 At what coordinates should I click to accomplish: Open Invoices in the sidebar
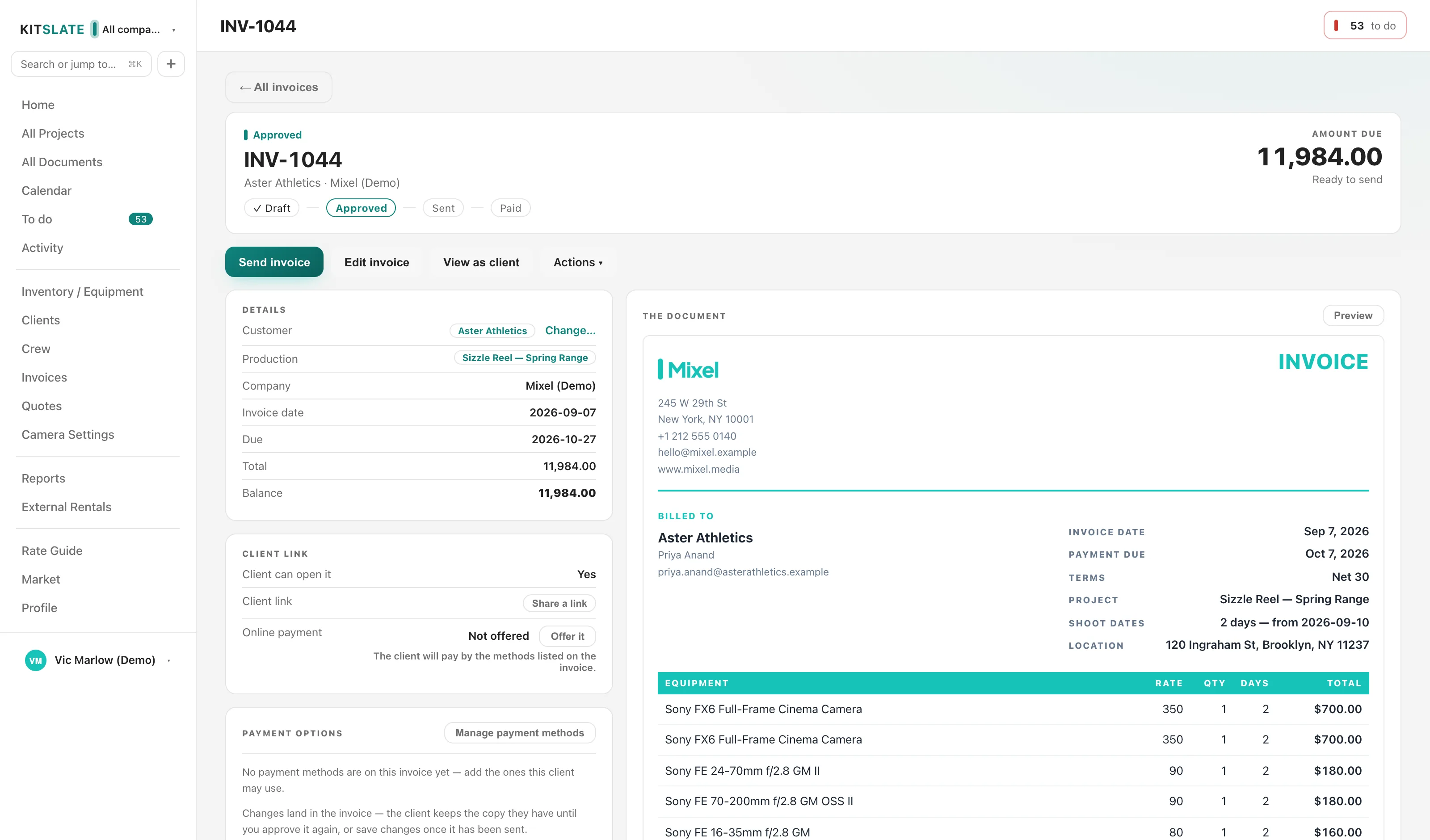click(x=44, y=377)
